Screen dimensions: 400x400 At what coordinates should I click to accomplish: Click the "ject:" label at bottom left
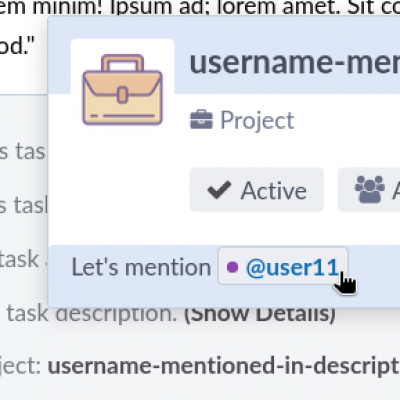point(21,366)
